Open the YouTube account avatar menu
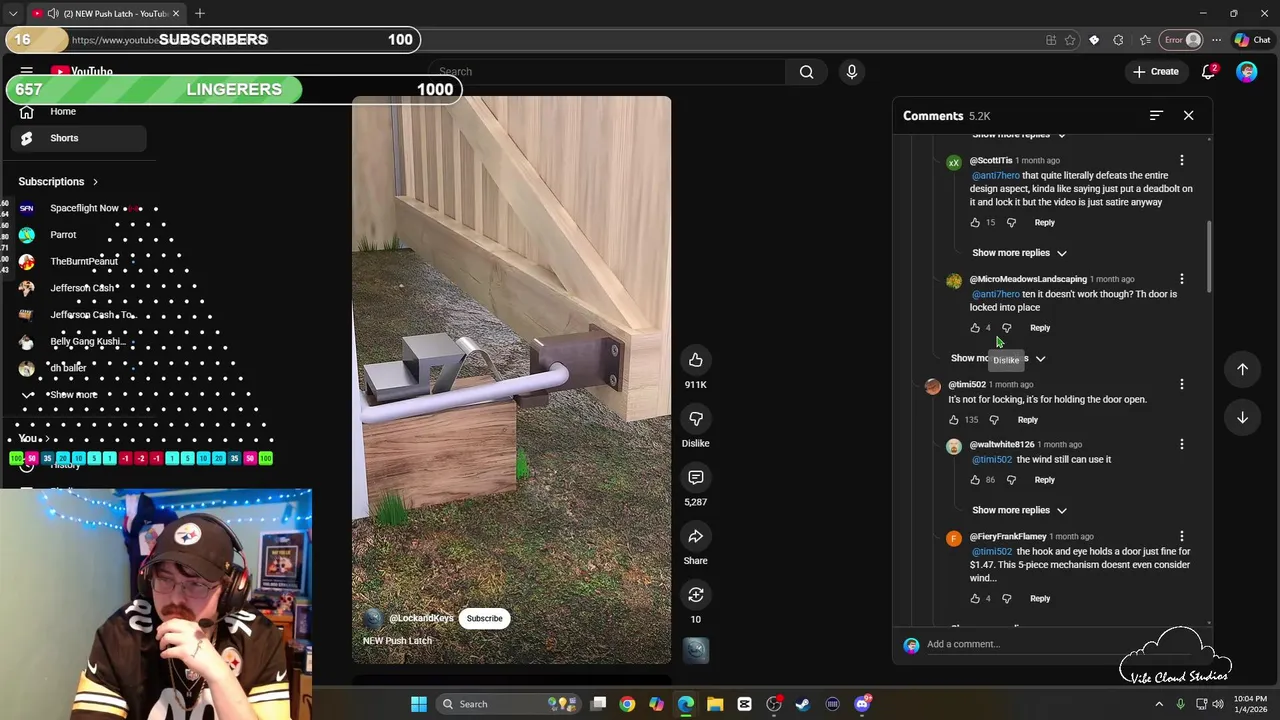Screen dimensions: 1280x720 pos(1246,72)
